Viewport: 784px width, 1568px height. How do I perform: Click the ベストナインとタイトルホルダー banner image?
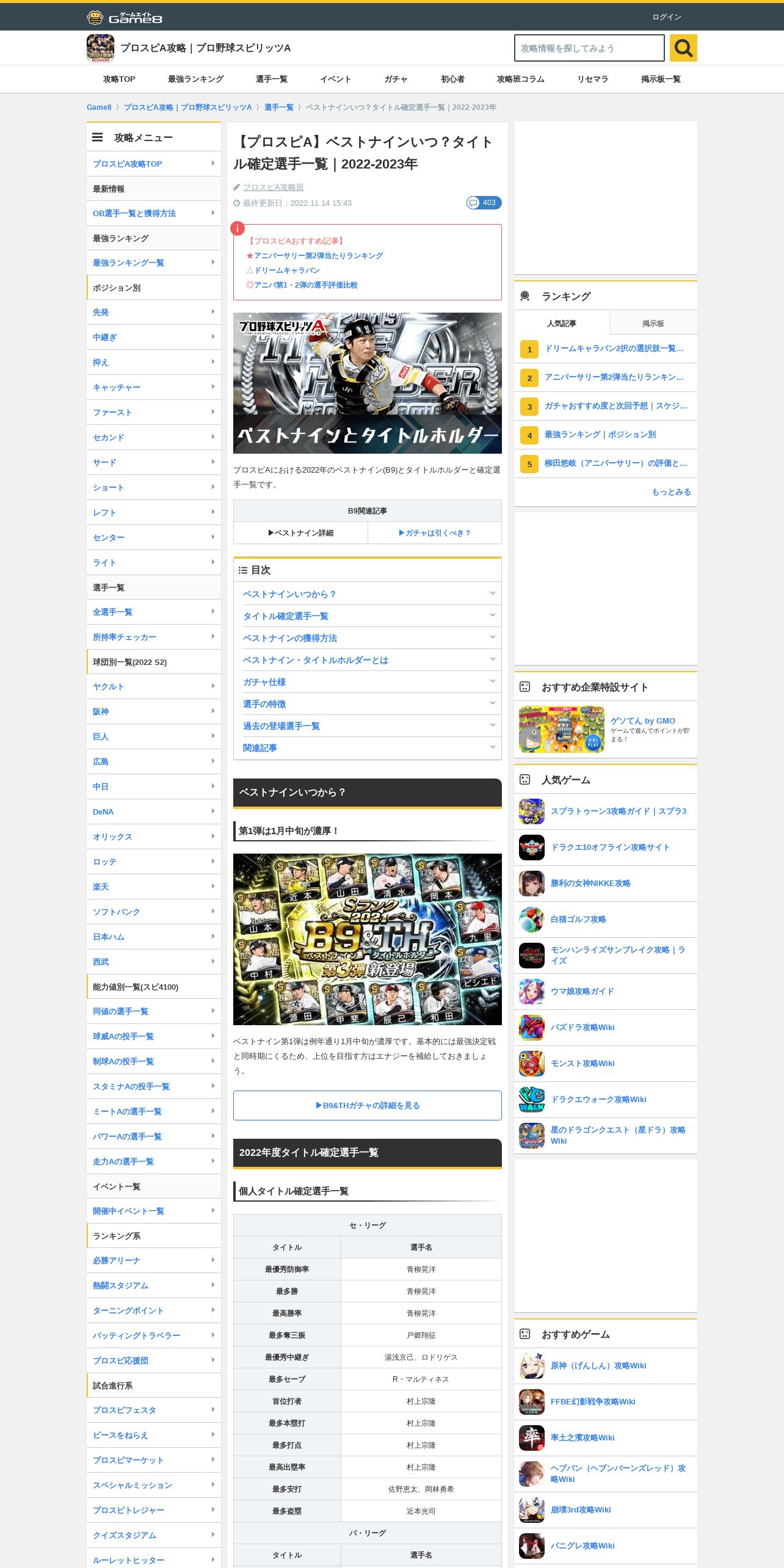click(x=368, y=383)
